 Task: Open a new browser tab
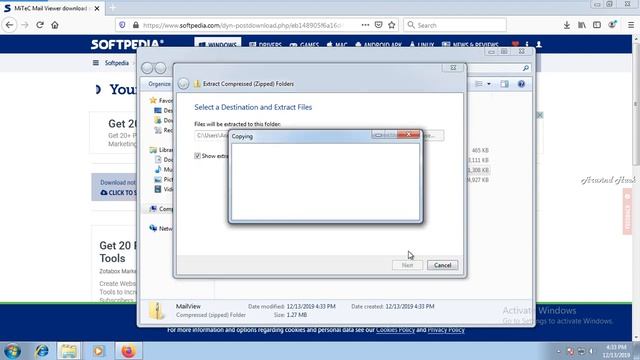click(x=113, y=8)
